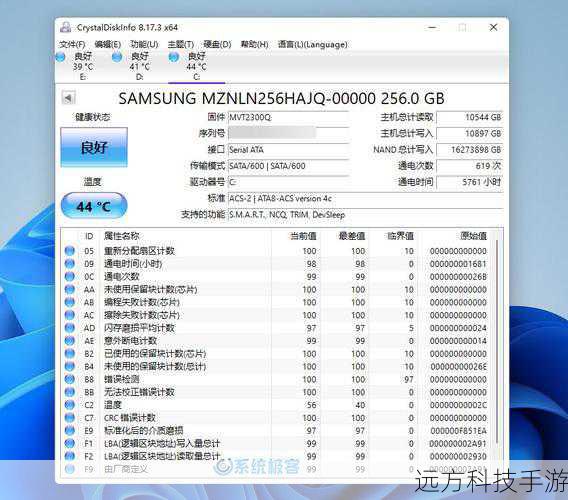Click the SATA/600 | SATA/600 transfer mode field

288,166
